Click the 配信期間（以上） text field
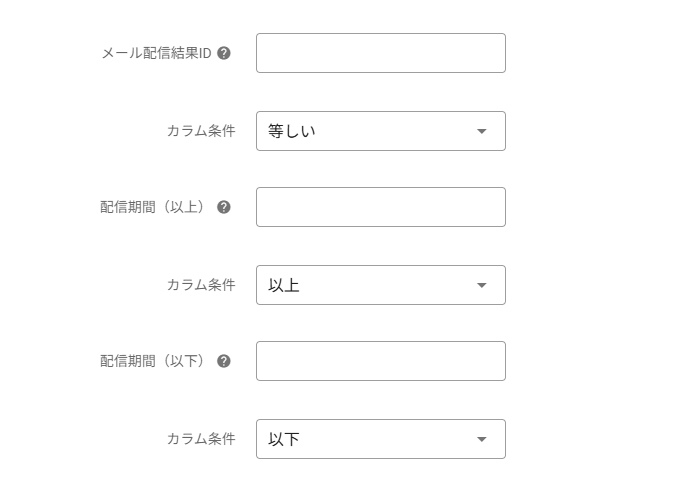The width and height of the screenshot is (694, 481). coord(380,207)
